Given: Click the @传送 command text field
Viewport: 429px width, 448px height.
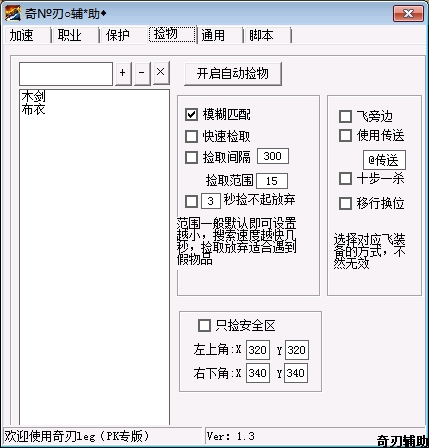Looking at the screenshot, I should (x=384, y=160).
